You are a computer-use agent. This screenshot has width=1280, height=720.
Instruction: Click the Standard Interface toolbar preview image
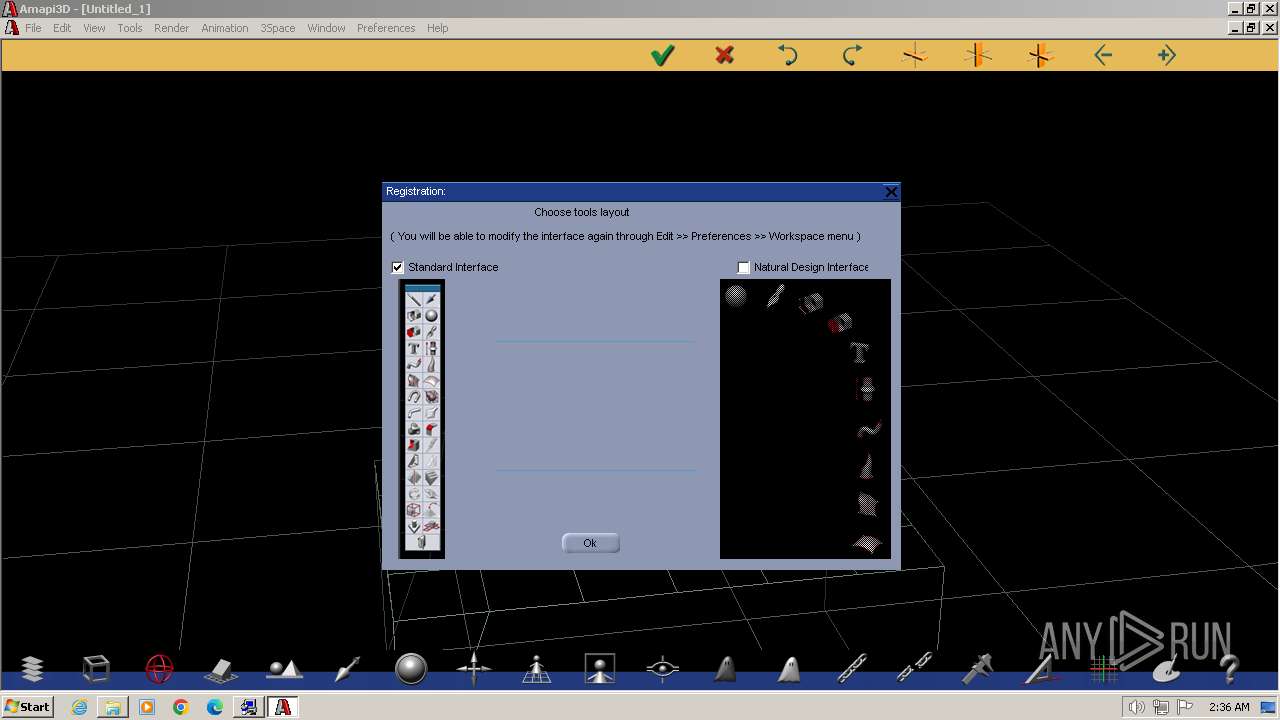421,418
